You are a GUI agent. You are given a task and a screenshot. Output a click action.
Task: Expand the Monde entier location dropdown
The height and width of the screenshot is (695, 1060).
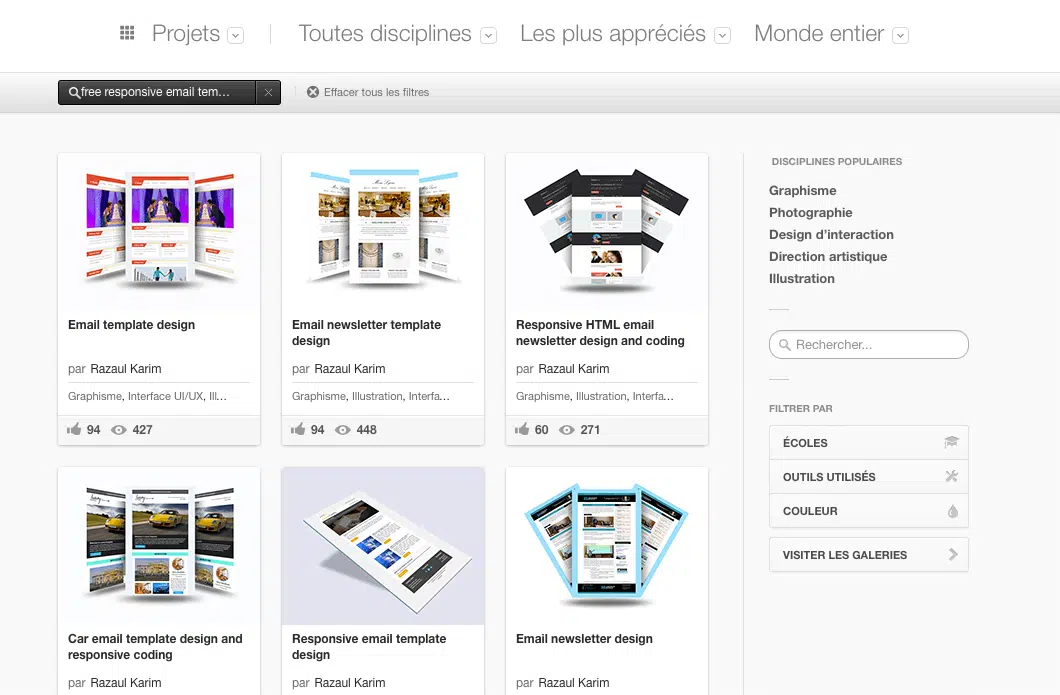pyautogui.click(x=900, y=35)
